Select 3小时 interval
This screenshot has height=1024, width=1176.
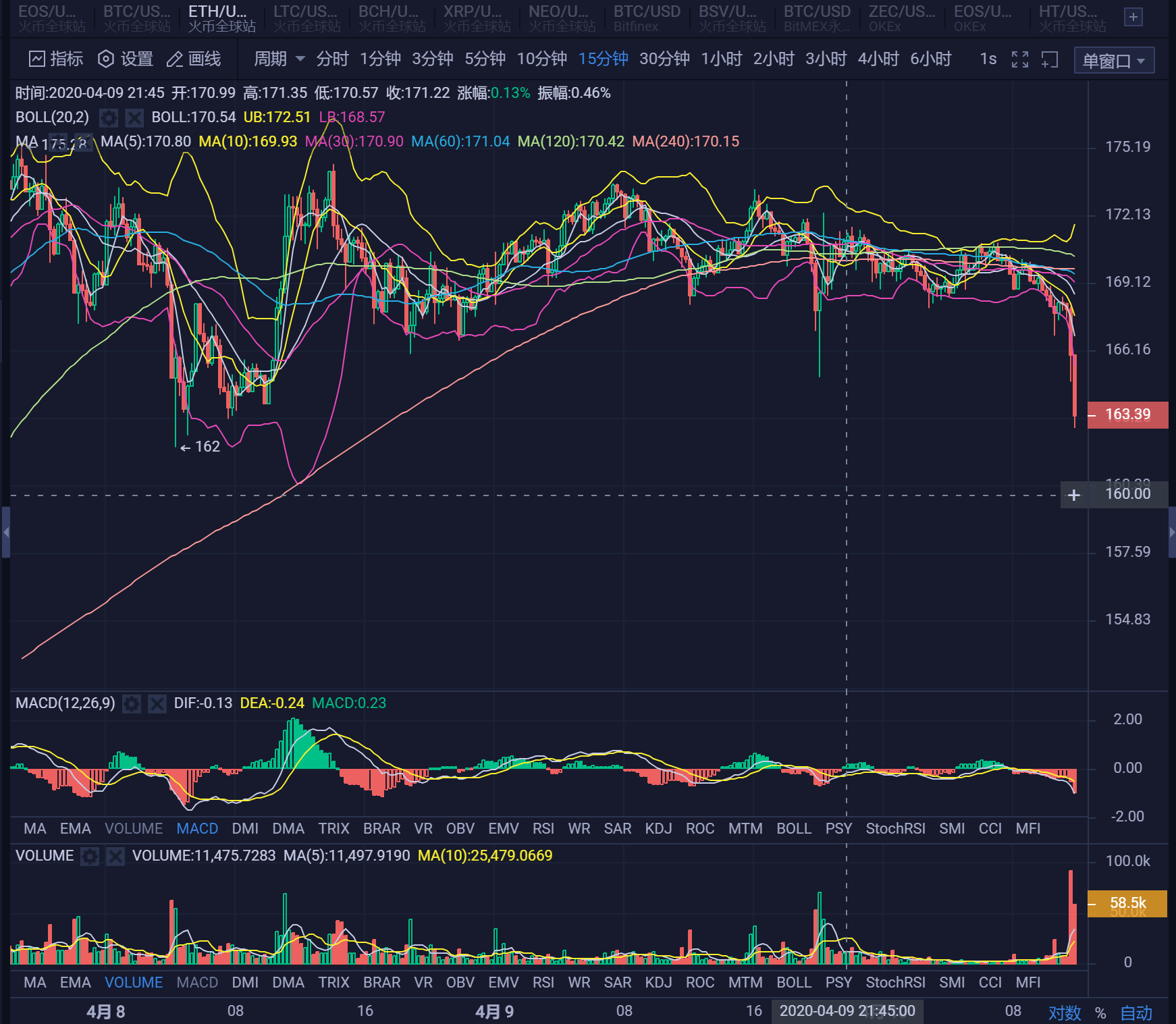[826, 59]
